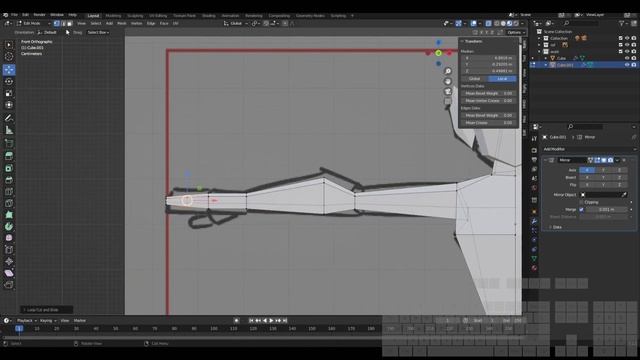This screenshot has height=360, width=640.
Task: Click the Play animation button
Action: point(271,320)
